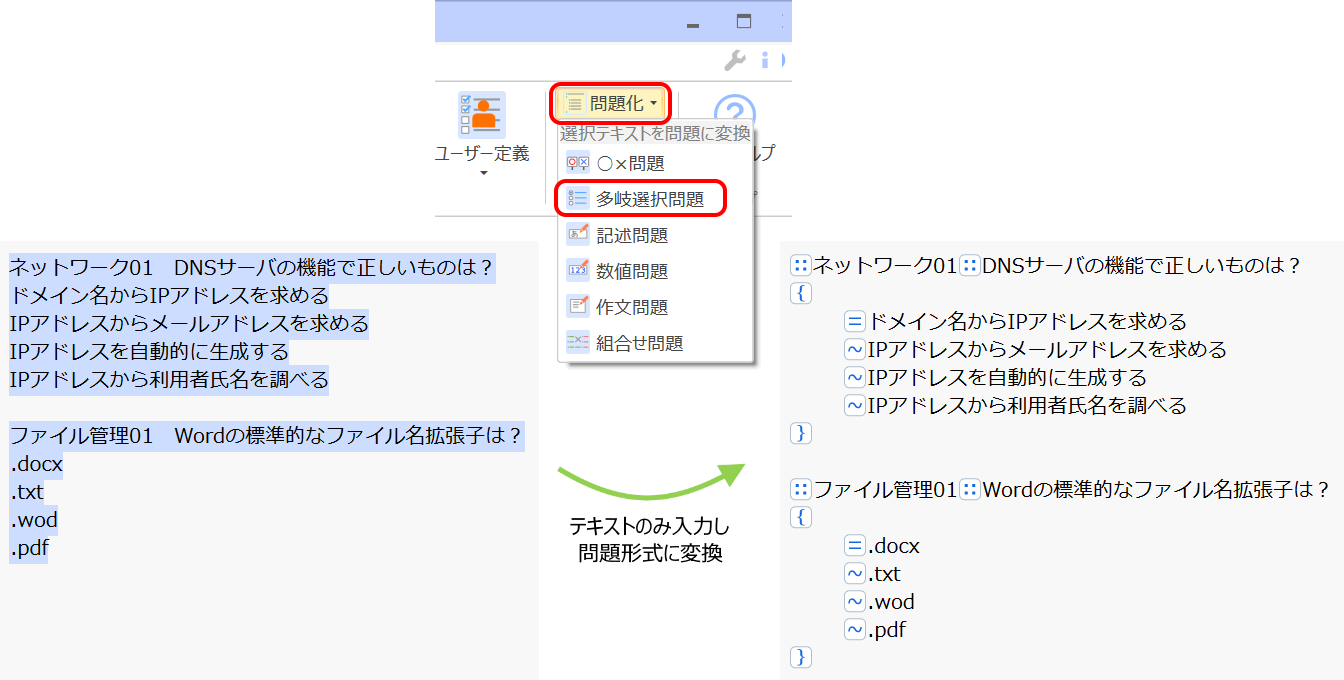Click selected line ドメイン名からIPアドレスを求める on left
This screenshot has height=680, width=1344.
(x=168, y=296)
